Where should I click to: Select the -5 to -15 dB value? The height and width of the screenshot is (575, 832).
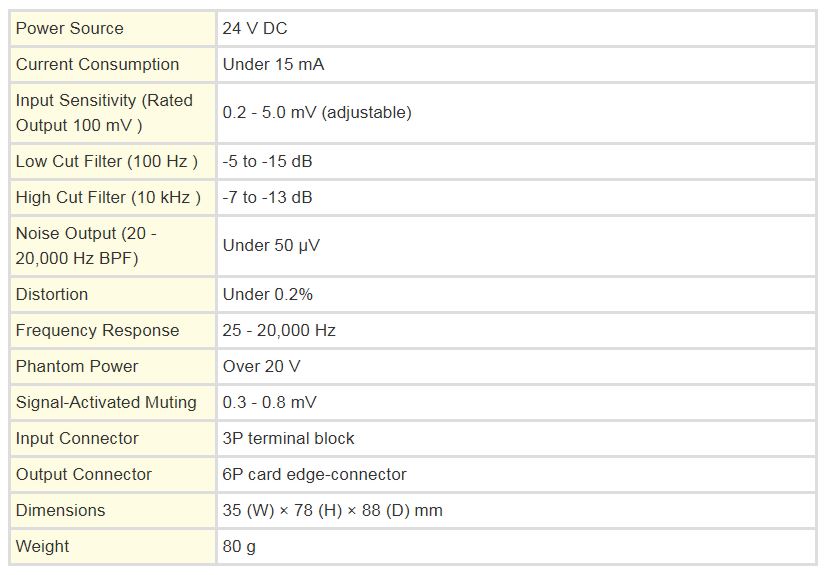[267, 161]
